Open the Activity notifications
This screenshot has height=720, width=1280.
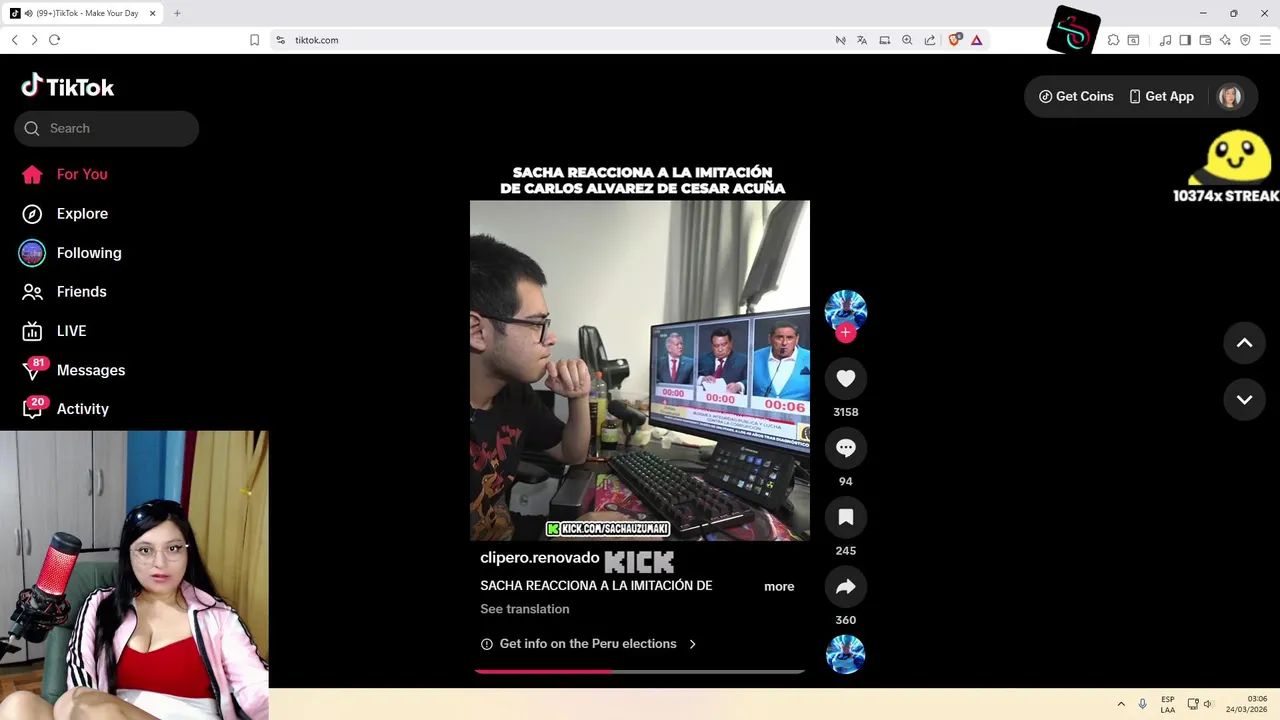pyautogui.click(x=65, y=409)
